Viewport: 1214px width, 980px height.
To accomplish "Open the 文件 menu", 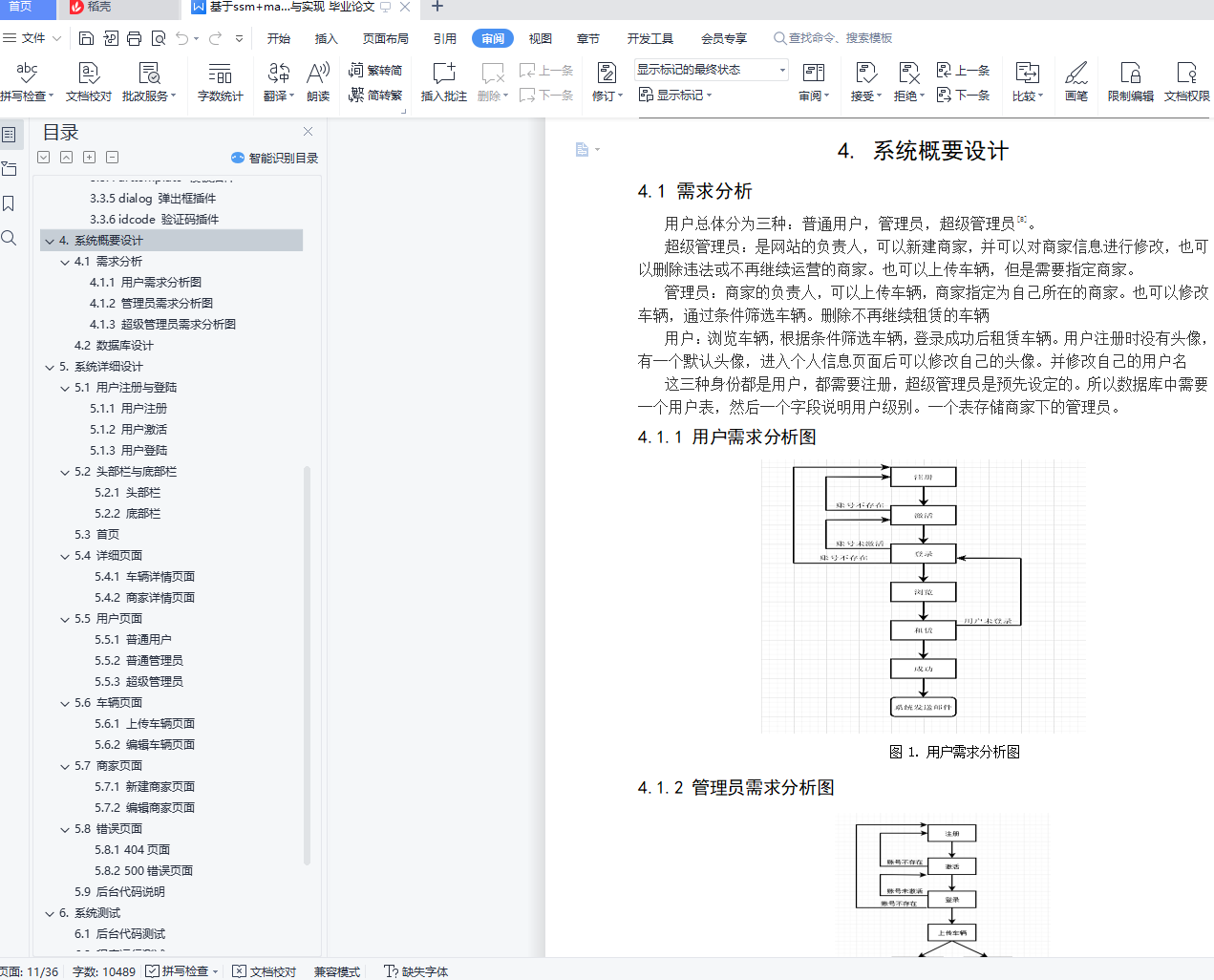I will (x=32, y=38).
